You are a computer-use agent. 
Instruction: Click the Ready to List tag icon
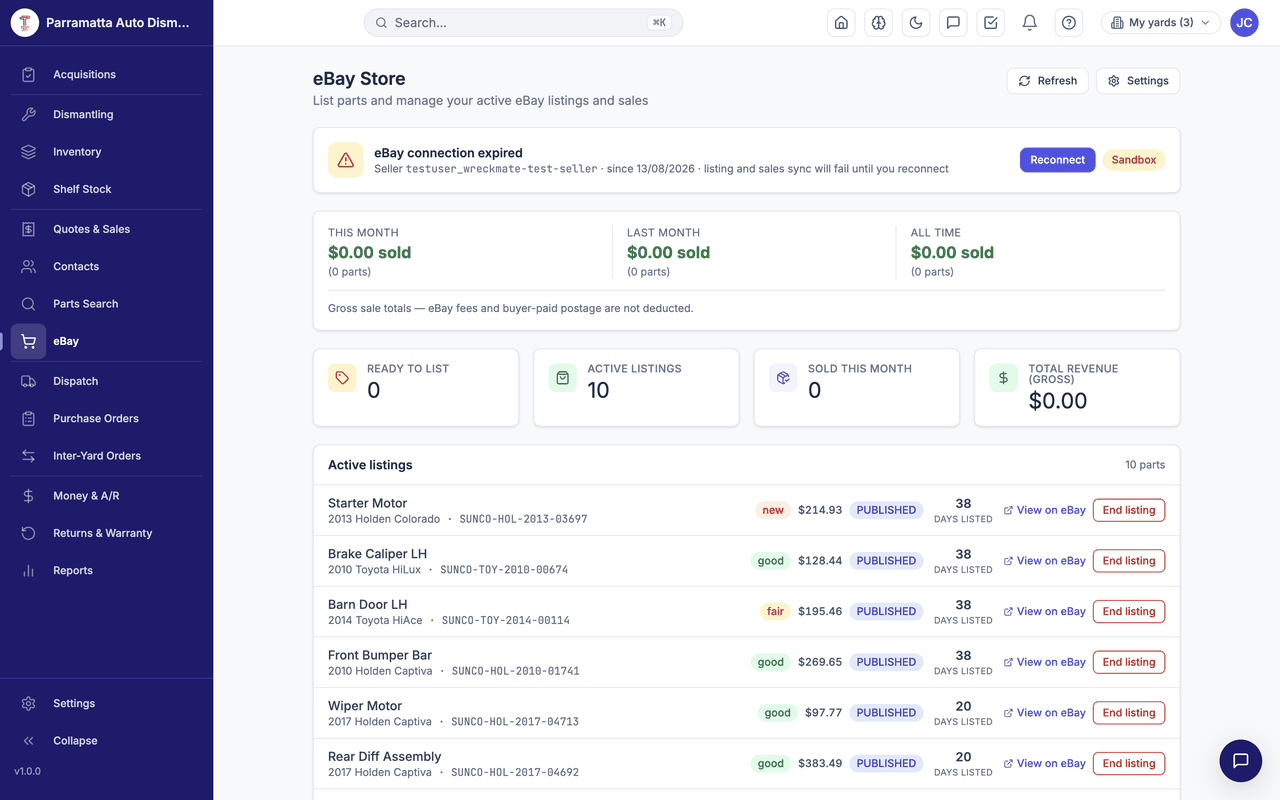click(342, 378)
